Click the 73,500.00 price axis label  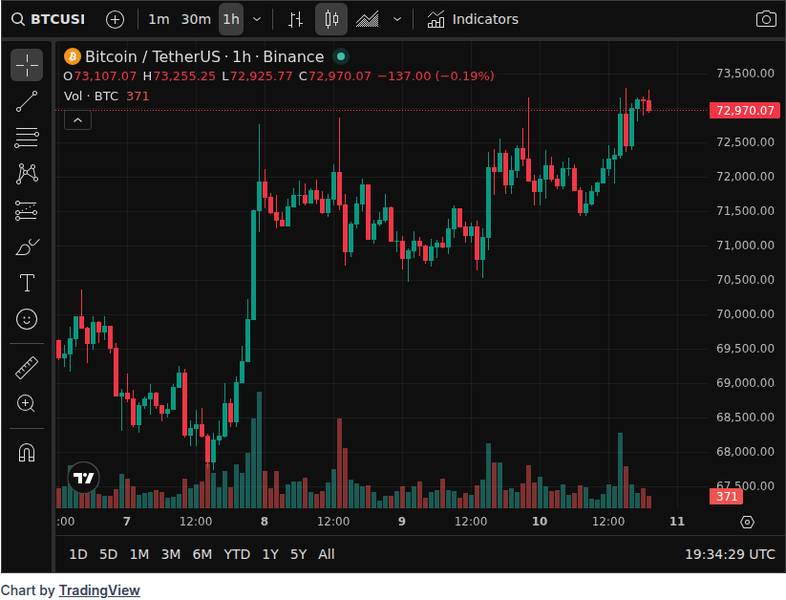point(745,73)
